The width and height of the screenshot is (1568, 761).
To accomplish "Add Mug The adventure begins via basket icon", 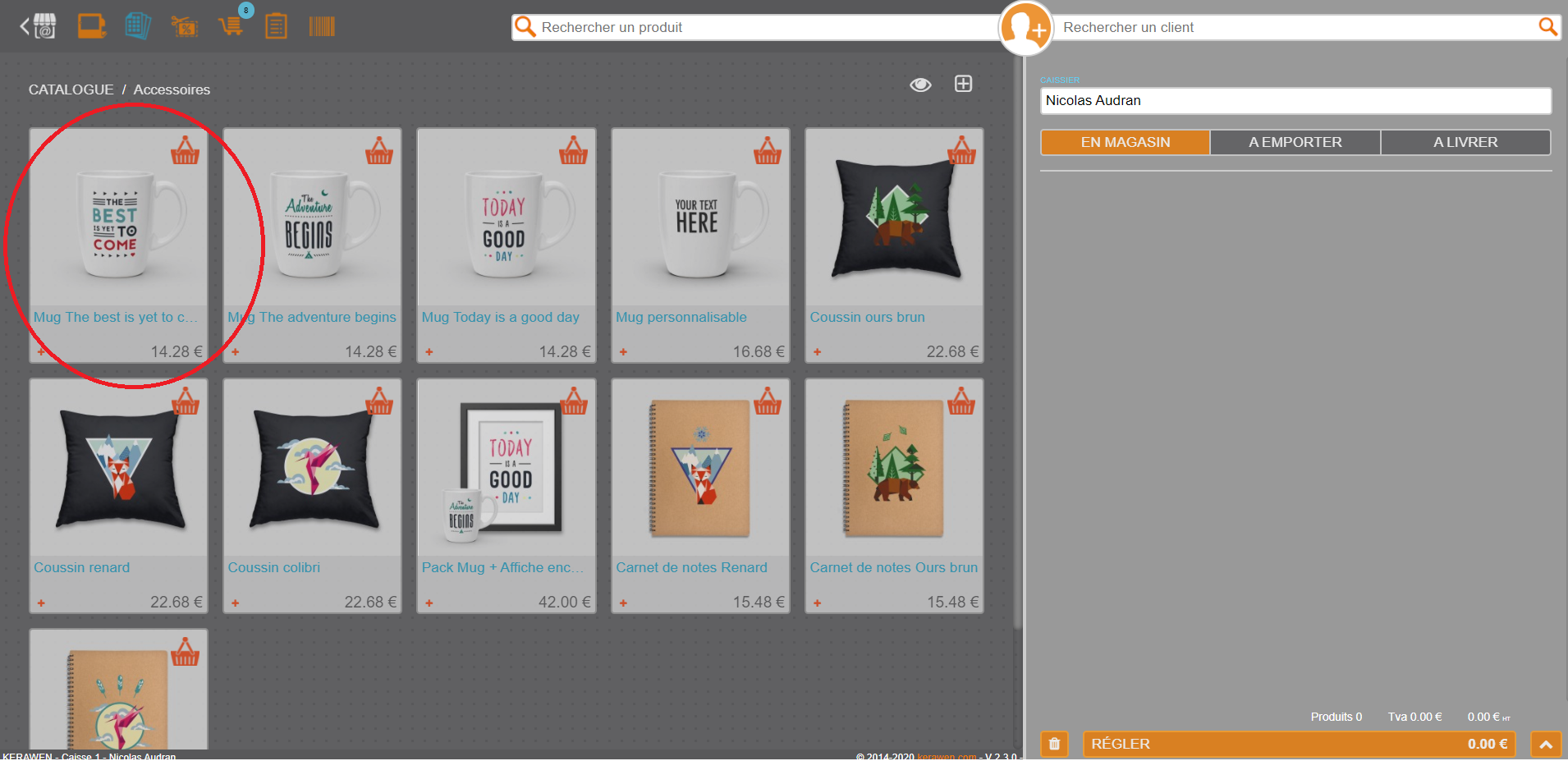I will (x=379, y=150).
